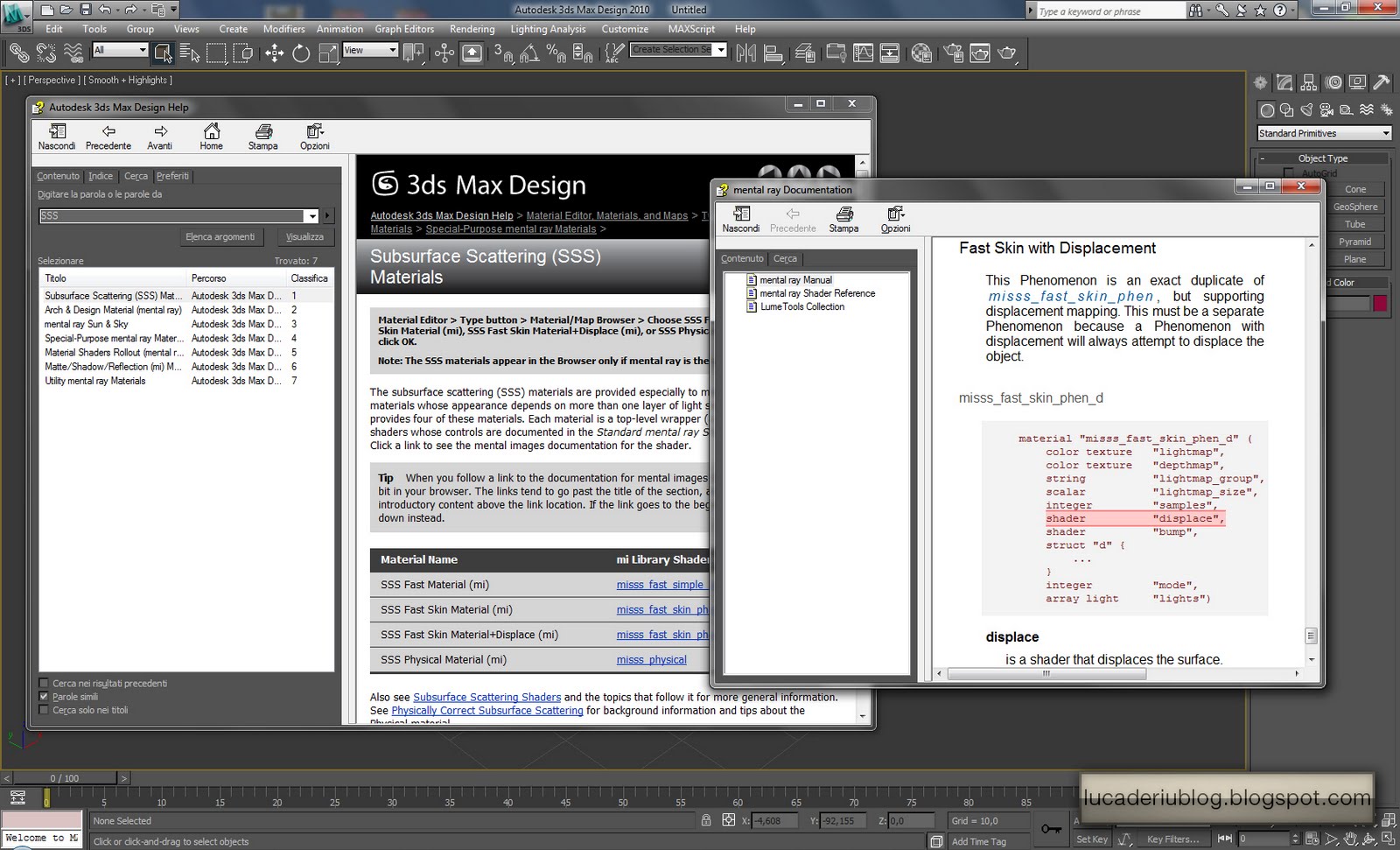The width and height of the screenshot is (1400, 850).
Task: Click the GeoSphere object button
Action: pos(1354,207)
